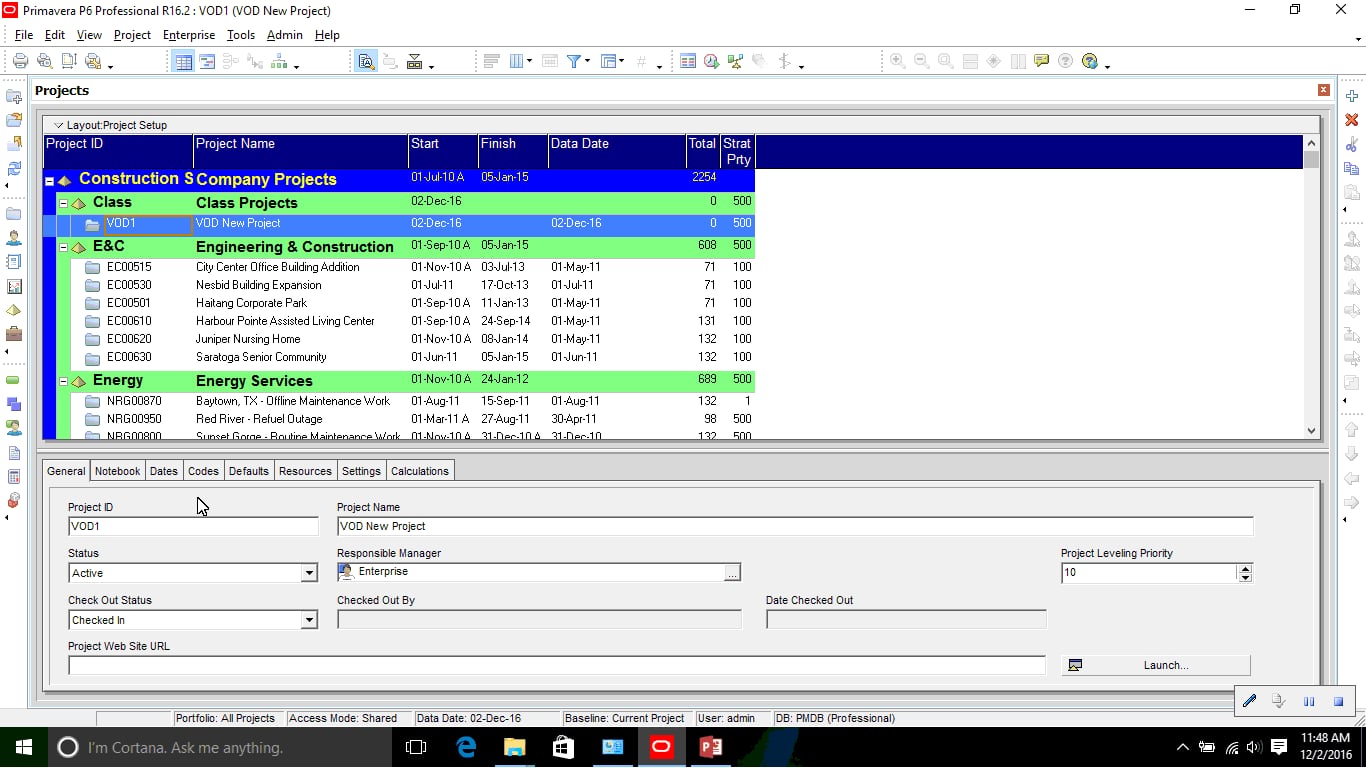Switch to the Gantt Chart view icon
Viewport: 1366px width, 768px height.
[x=207, y=61]
